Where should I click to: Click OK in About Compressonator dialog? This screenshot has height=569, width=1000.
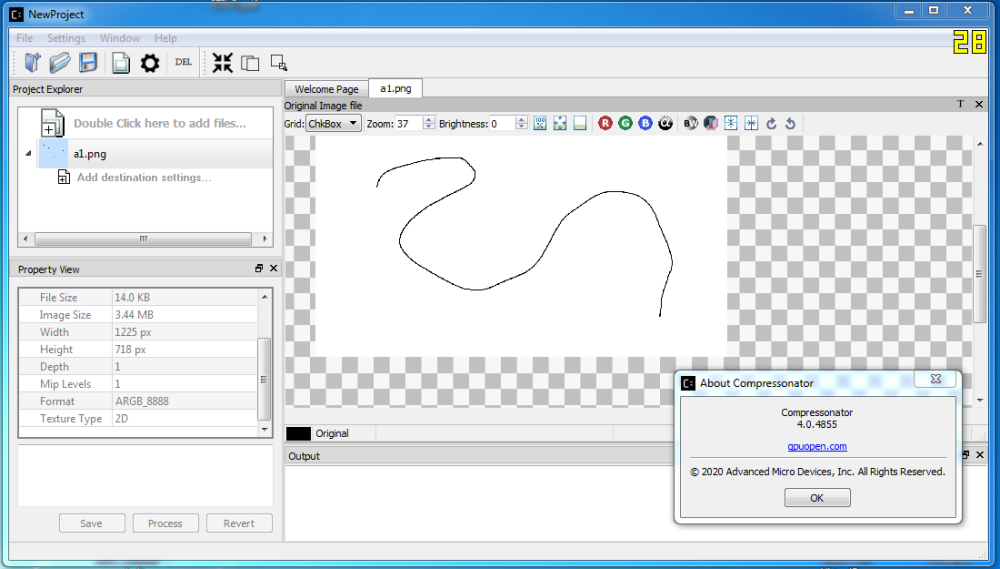(x=817, y=498)
